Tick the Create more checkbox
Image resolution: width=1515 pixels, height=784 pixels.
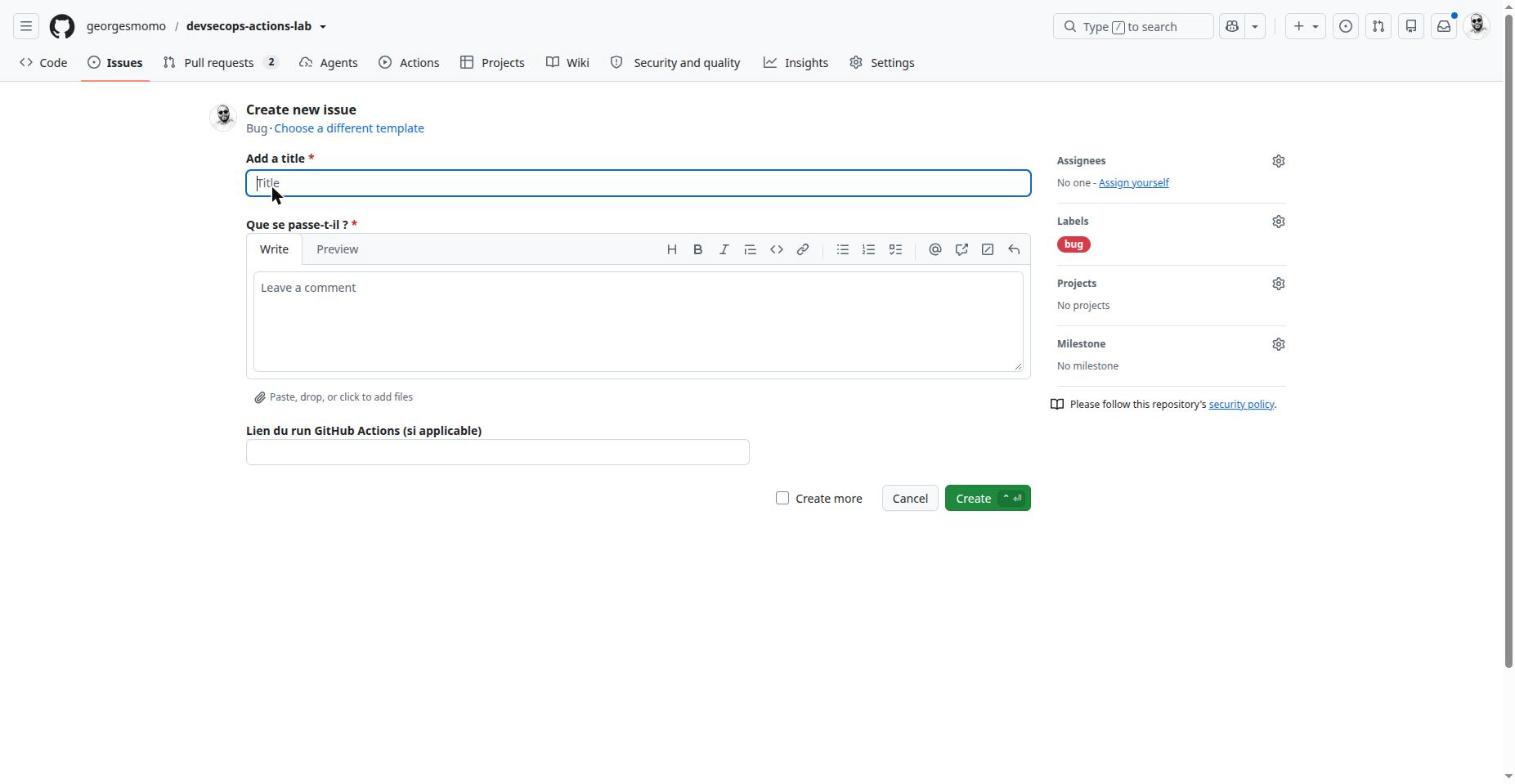click(x=782, y=498)
